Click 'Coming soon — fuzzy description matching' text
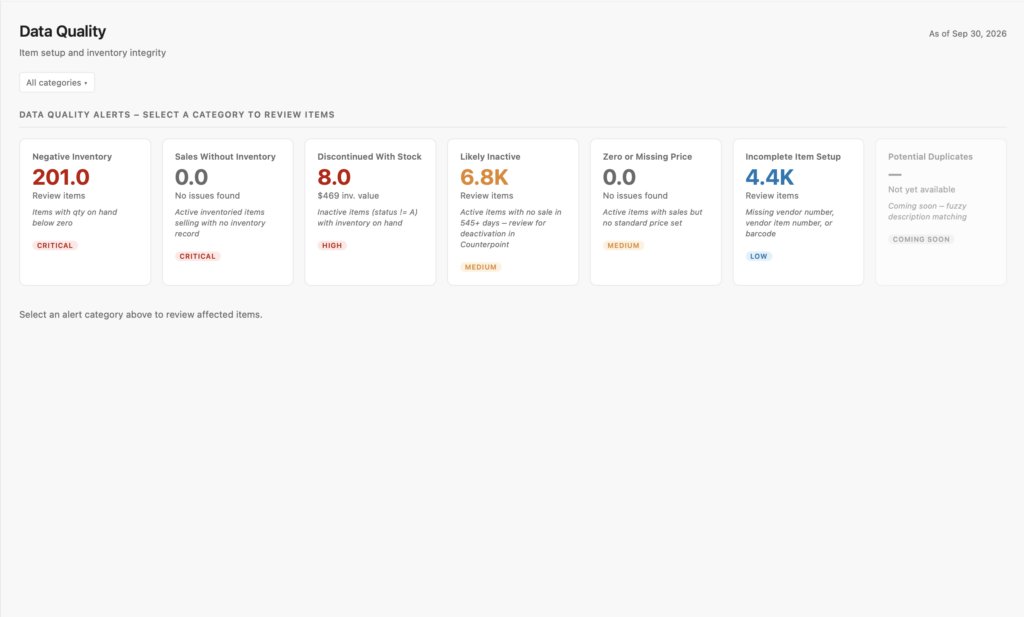Image resolution: width=1024 pixels, height=617 pixels. point(927,211)
